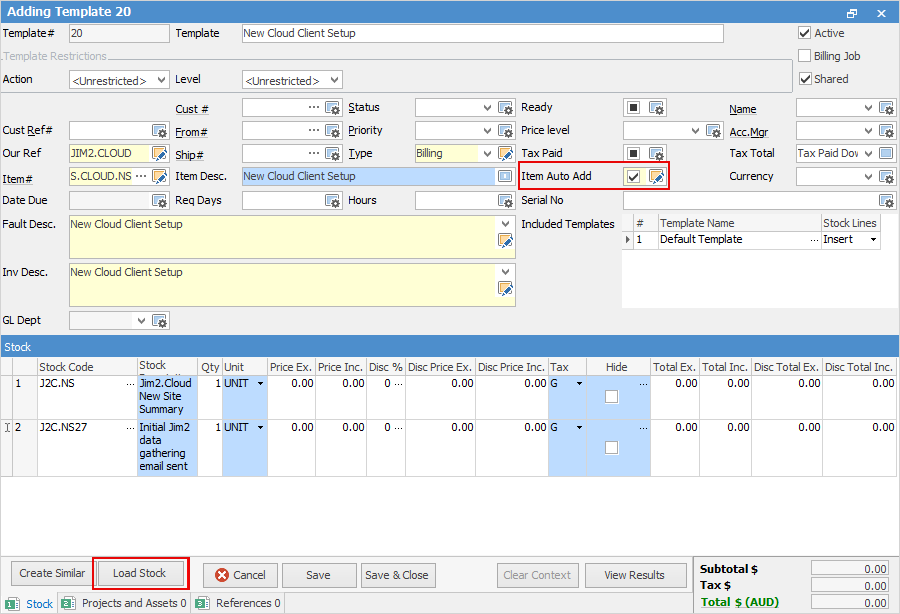This screenshot has width=900, height=614.
Task: Toggle the Shared checkbox
Action: click(805, 79)
